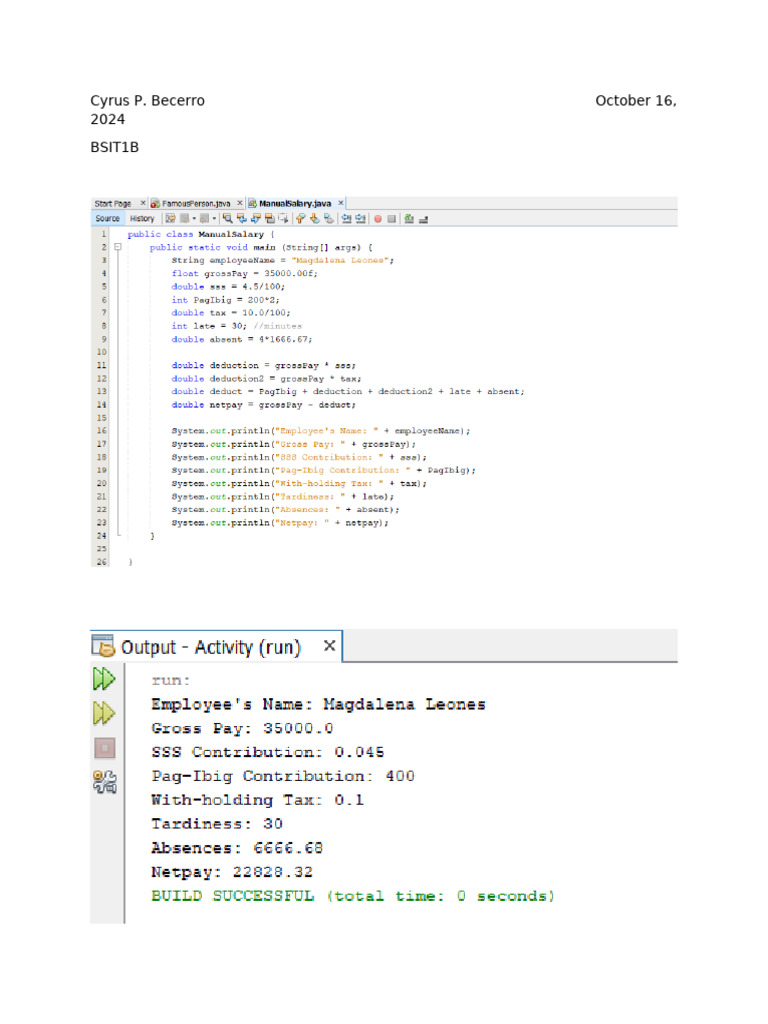Switch to the FamousPerson.java tab

[195, 203]
